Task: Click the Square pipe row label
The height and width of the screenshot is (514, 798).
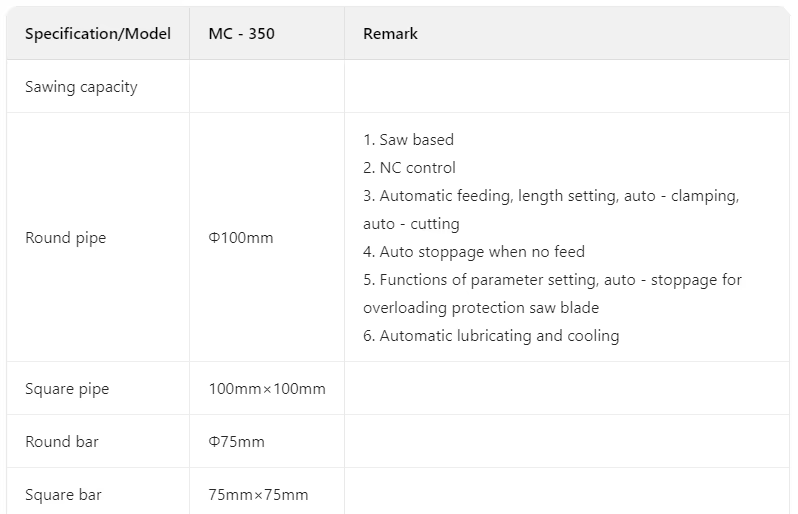Action: coord(67,389)
